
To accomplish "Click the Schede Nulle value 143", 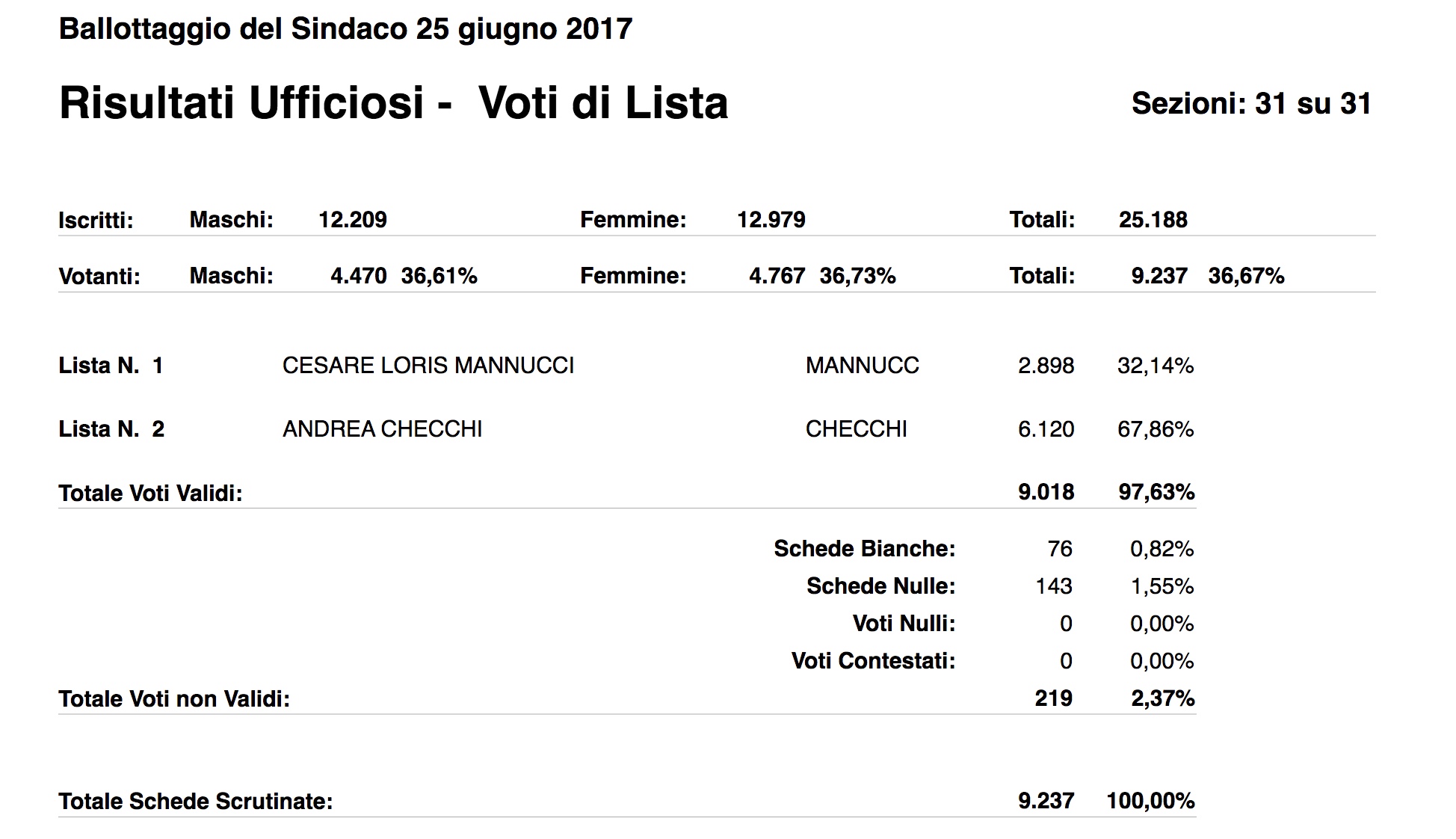I will pos(1054,586).
